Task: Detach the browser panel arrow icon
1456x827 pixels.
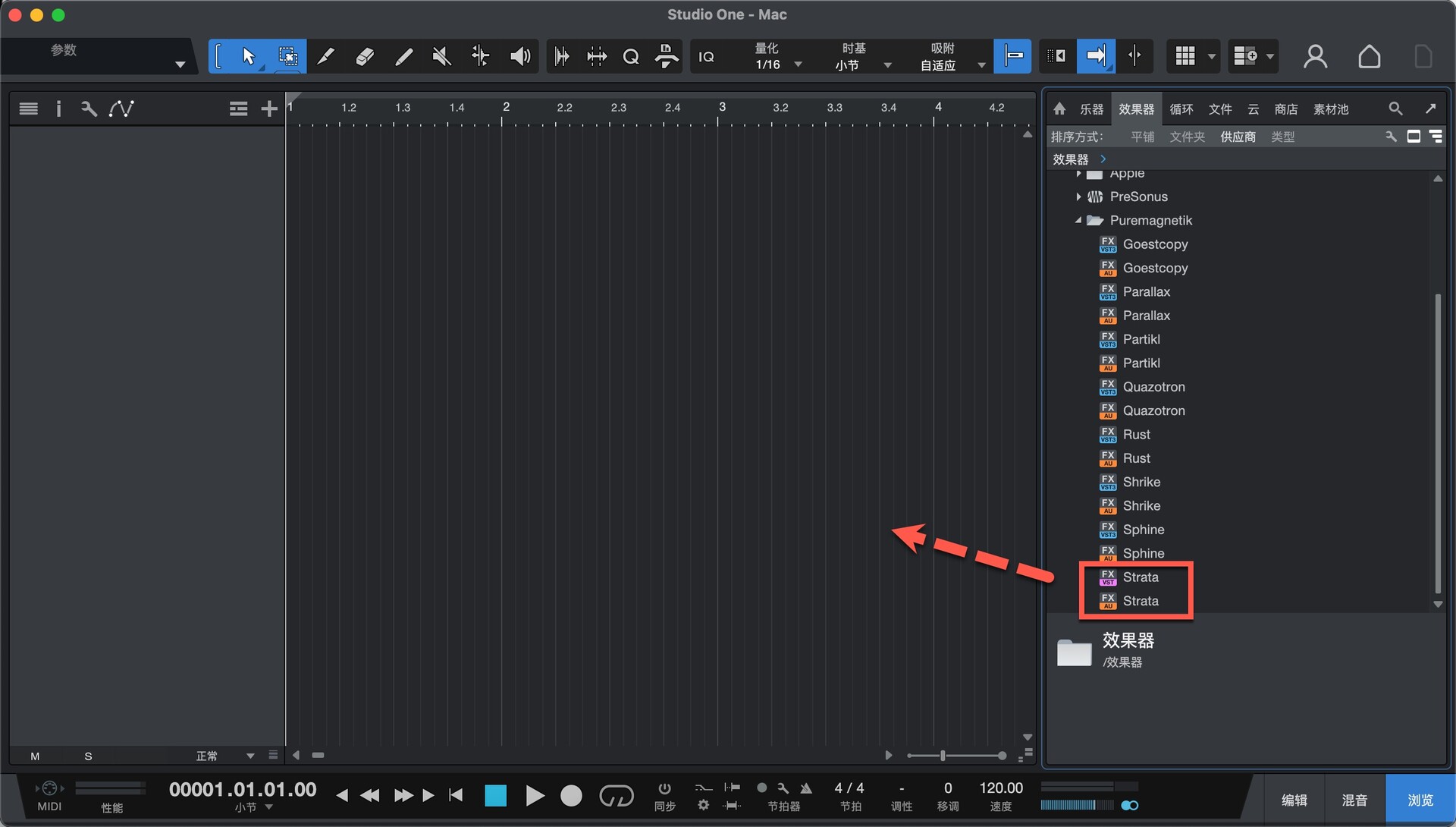Action: click(x=1431, y=108)
